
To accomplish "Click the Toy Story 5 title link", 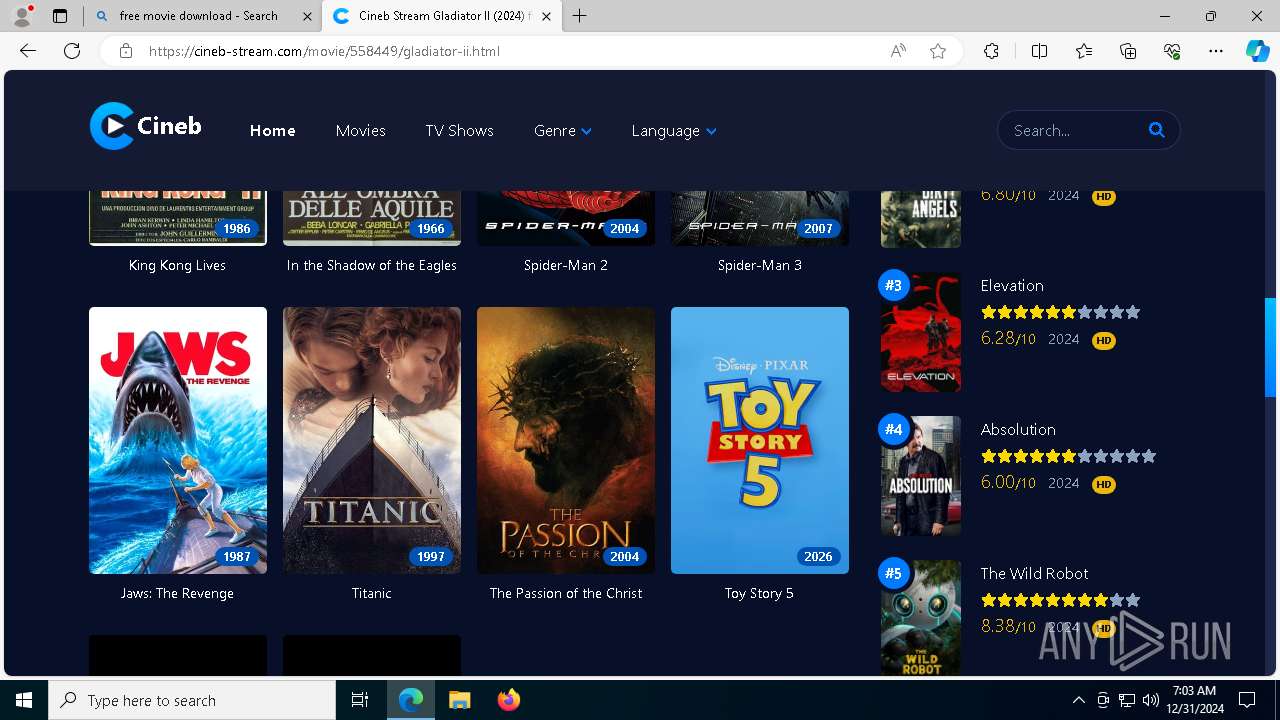I will pos(759,593).
